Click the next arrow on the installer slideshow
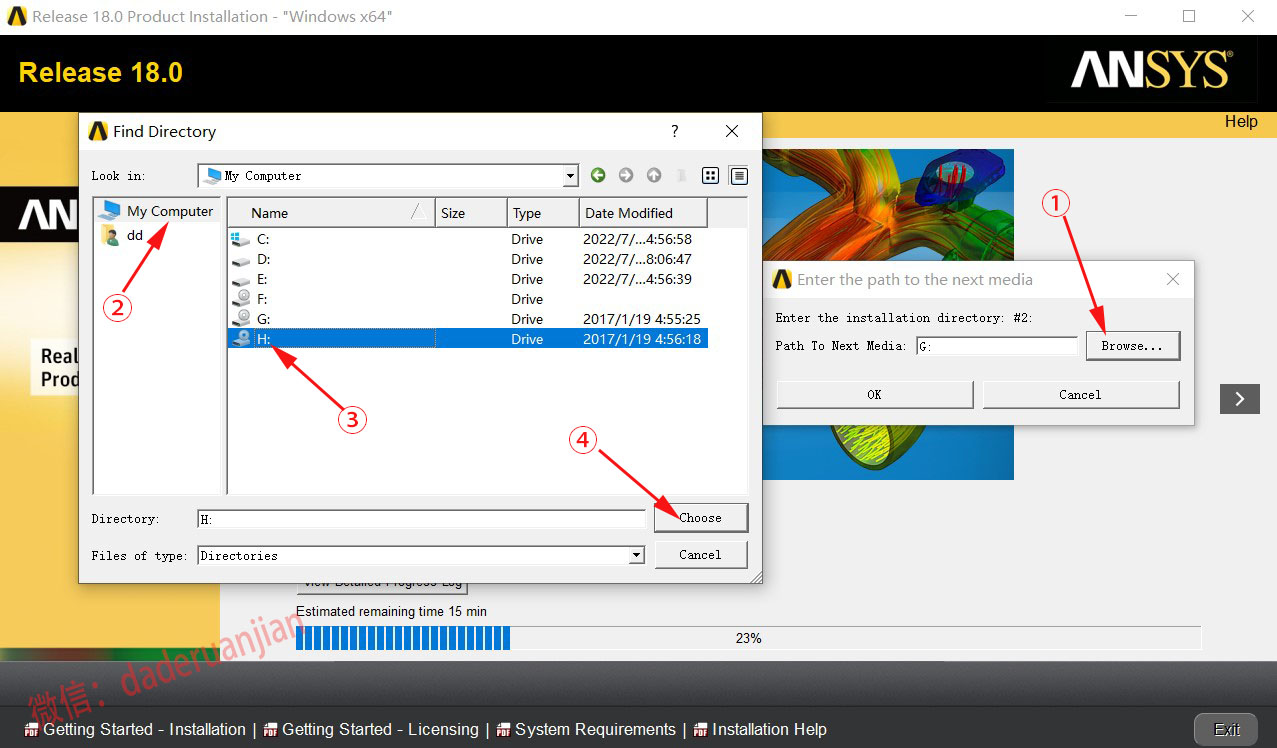This screenshot has width=1277, height=748. (1240, 398)
